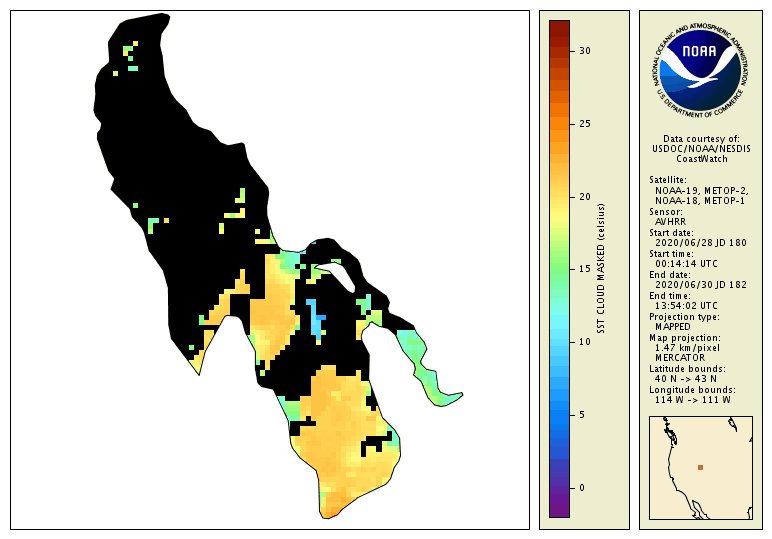This screenshot has width=772, height=539.
Task: Click the NOAA logo emblem
Action: click(700, 70)
